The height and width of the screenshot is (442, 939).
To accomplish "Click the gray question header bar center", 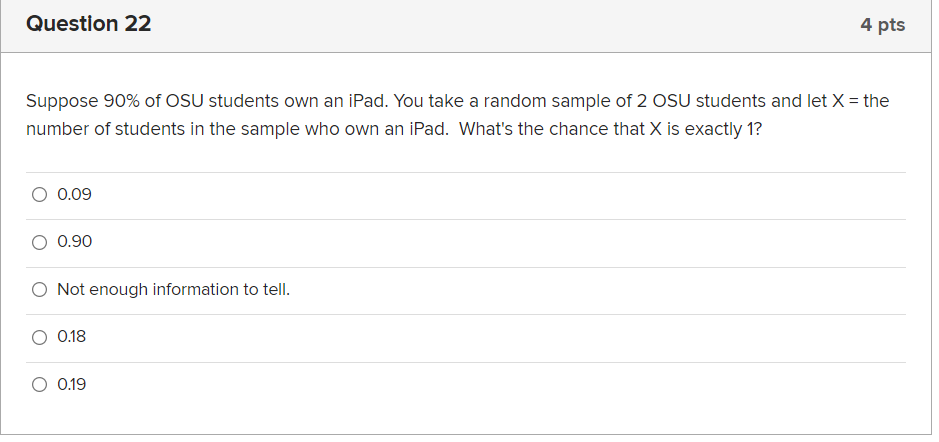I will 466,26.
